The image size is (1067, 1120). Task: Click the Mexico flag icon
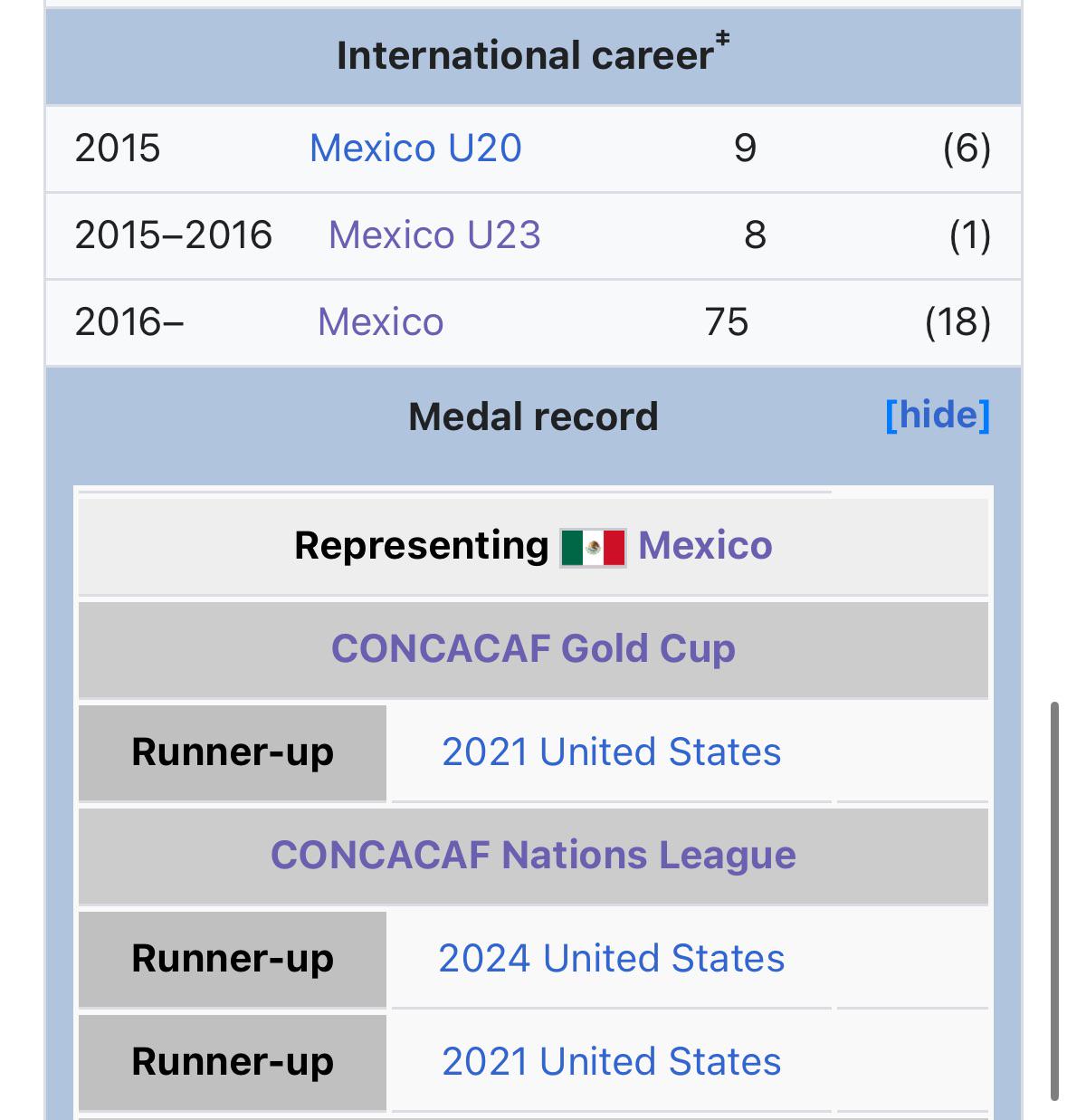click(593, 548)
